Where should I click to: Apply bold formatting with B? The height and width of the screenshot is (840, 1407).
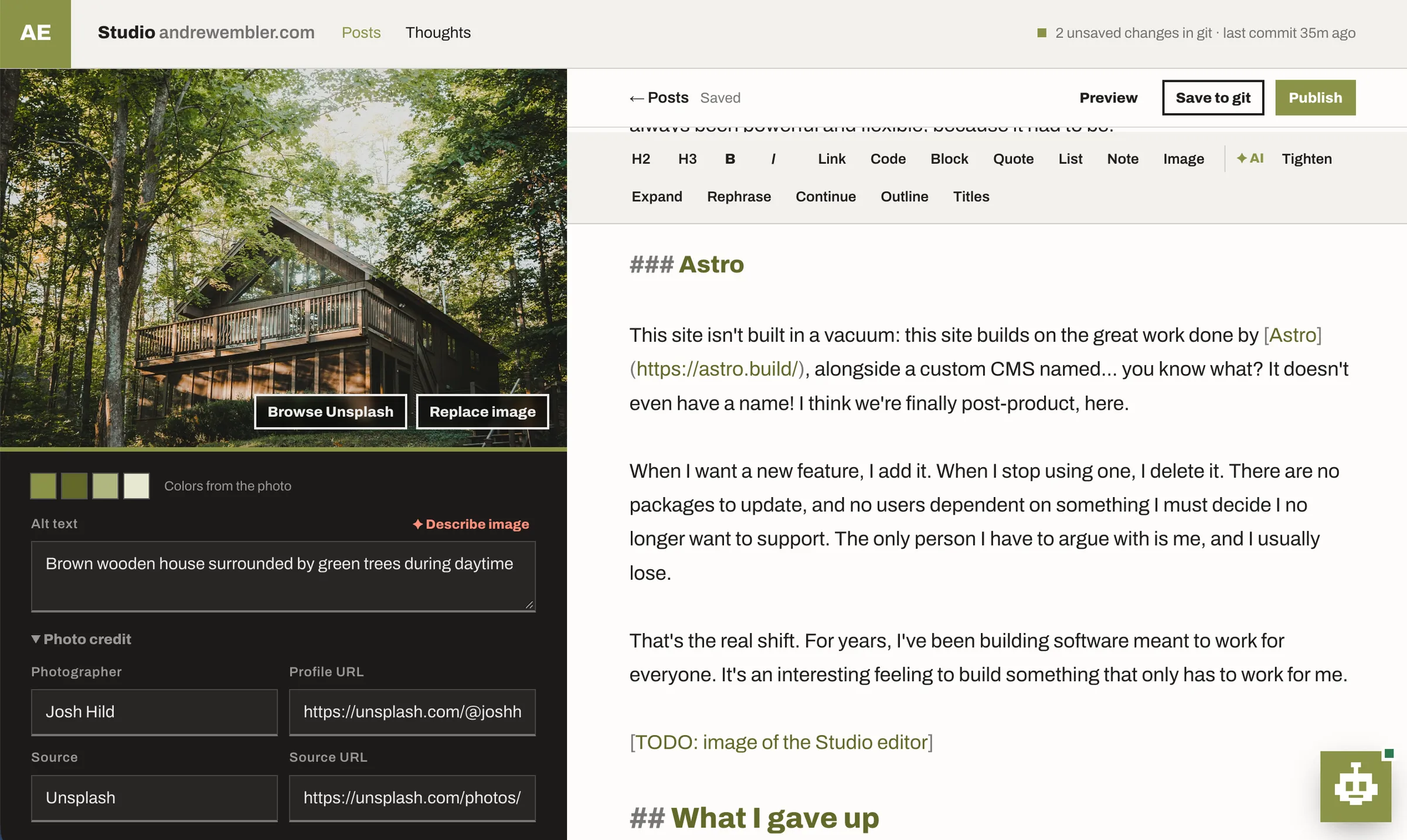coord(730,159)
